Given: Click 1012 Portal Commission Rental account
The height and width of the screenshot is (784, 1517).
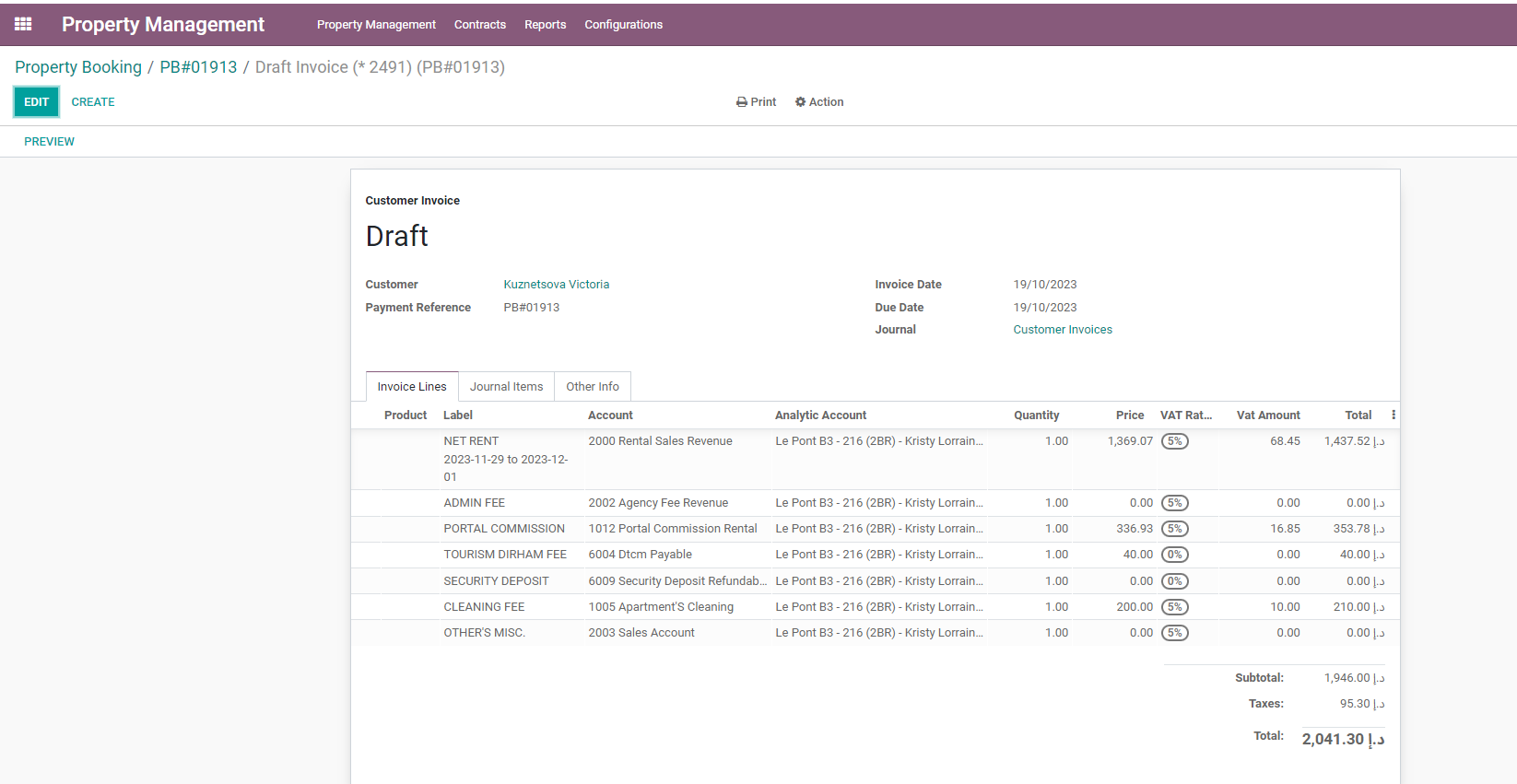Looking at the screenshot, I should coord(673,529).
